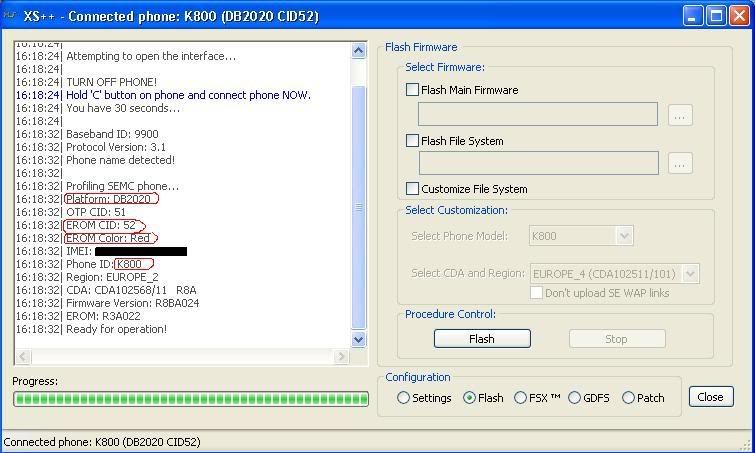The width and height of the screenshot is (755, 453).
Task: Select the Flash configuration radio button
Action: point(469,398)
